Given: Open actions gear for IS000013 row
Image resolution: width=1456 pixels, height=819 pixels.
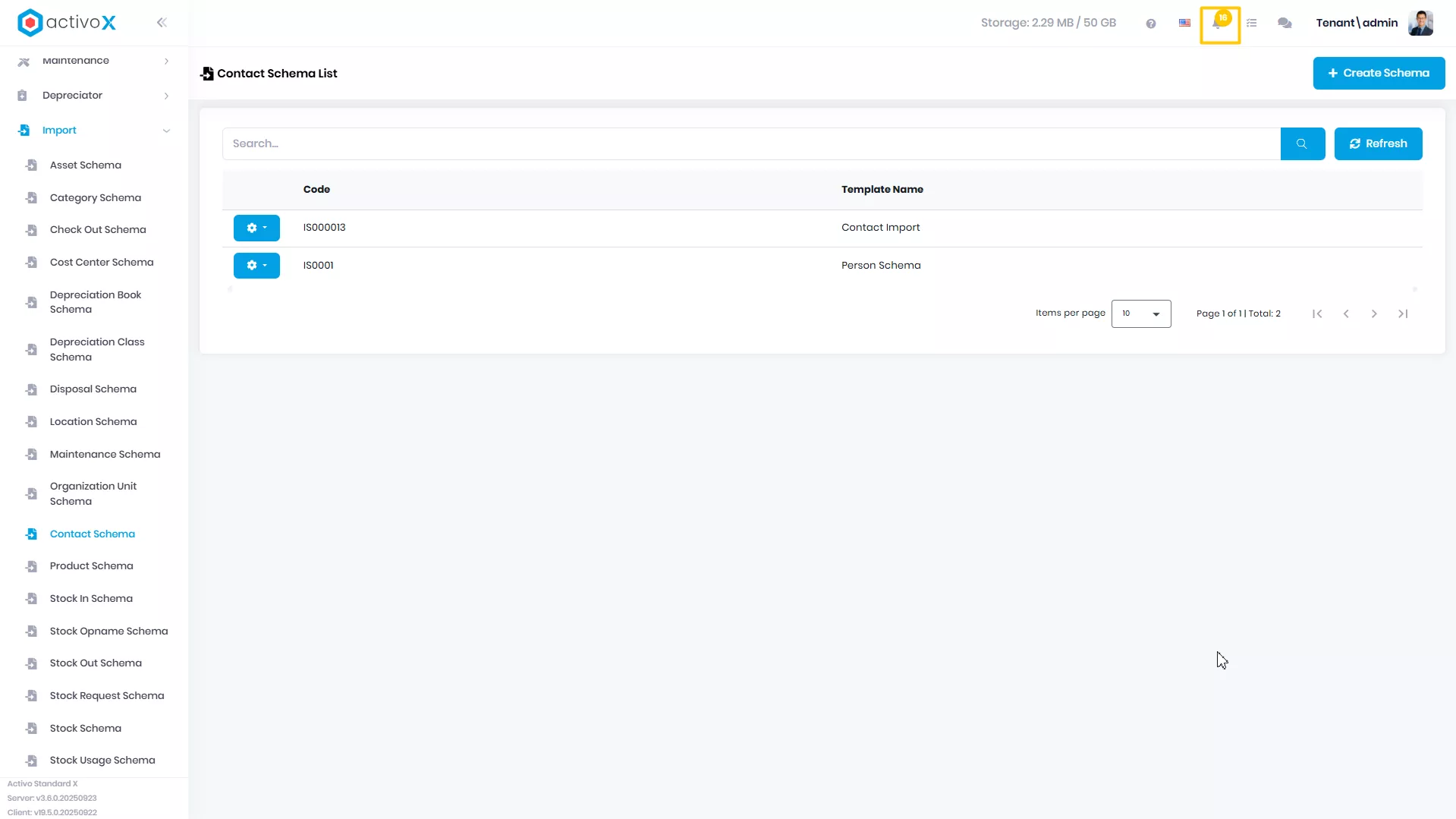Looking at the screenshot, I should pyautogui.click(x=256, y=228).
